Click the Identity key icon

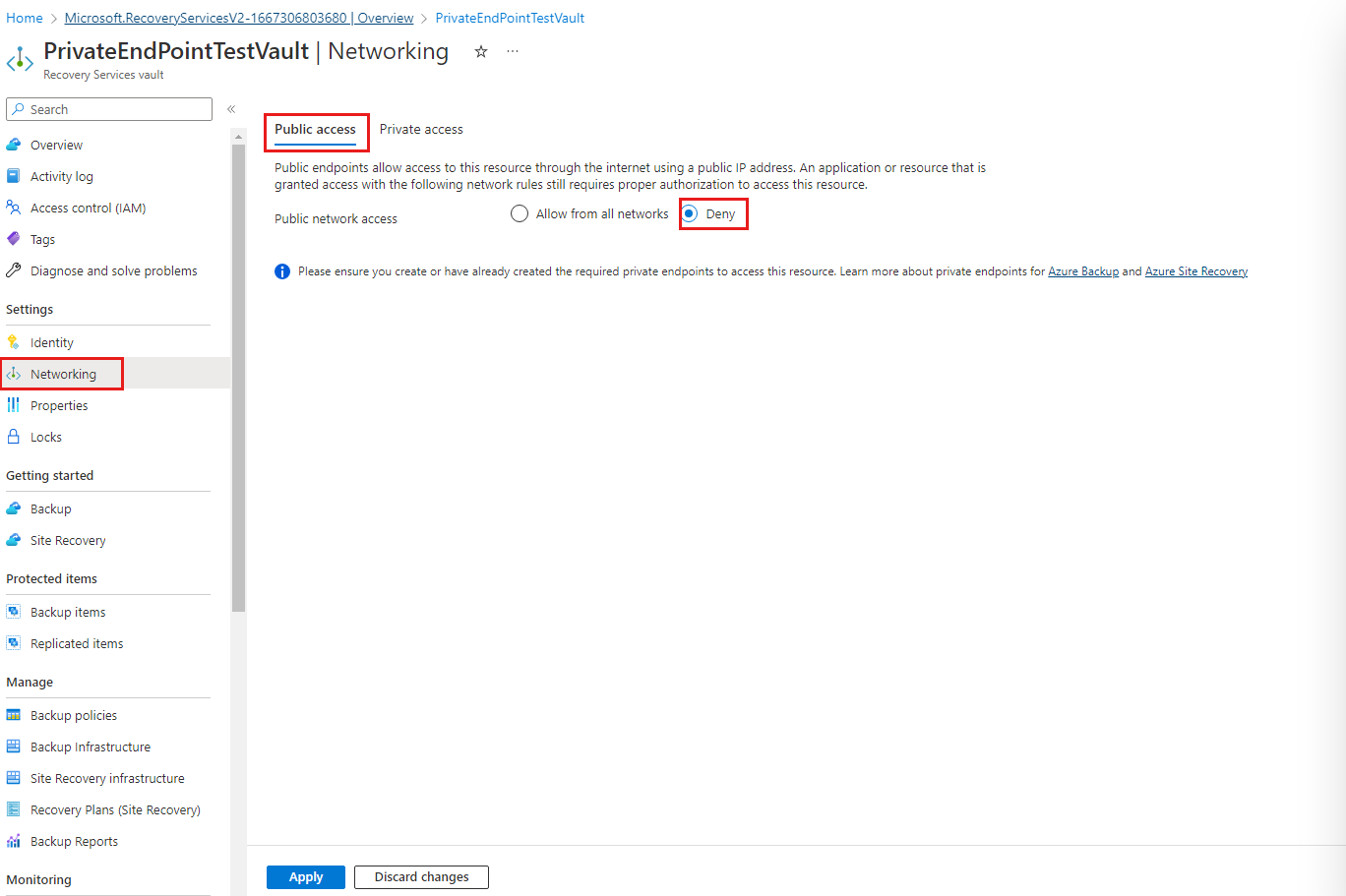[x=14, y=342]
